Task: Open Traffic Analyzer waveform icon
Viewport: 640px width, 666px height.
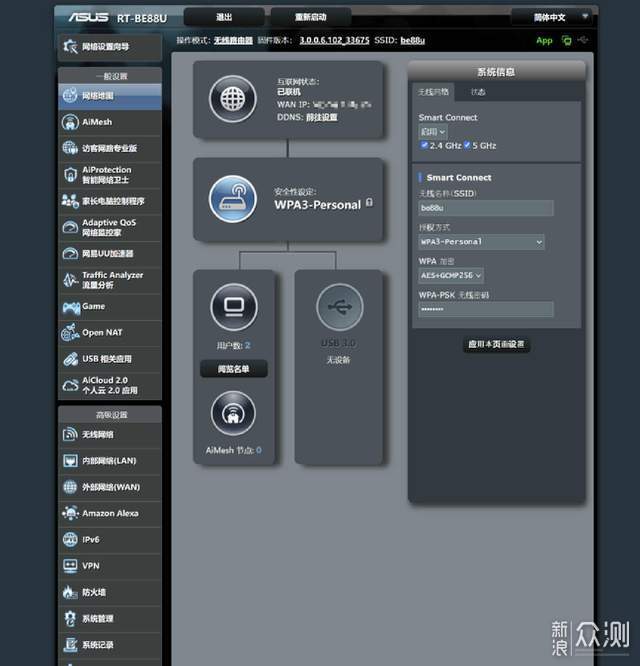Action: (70, 280)
